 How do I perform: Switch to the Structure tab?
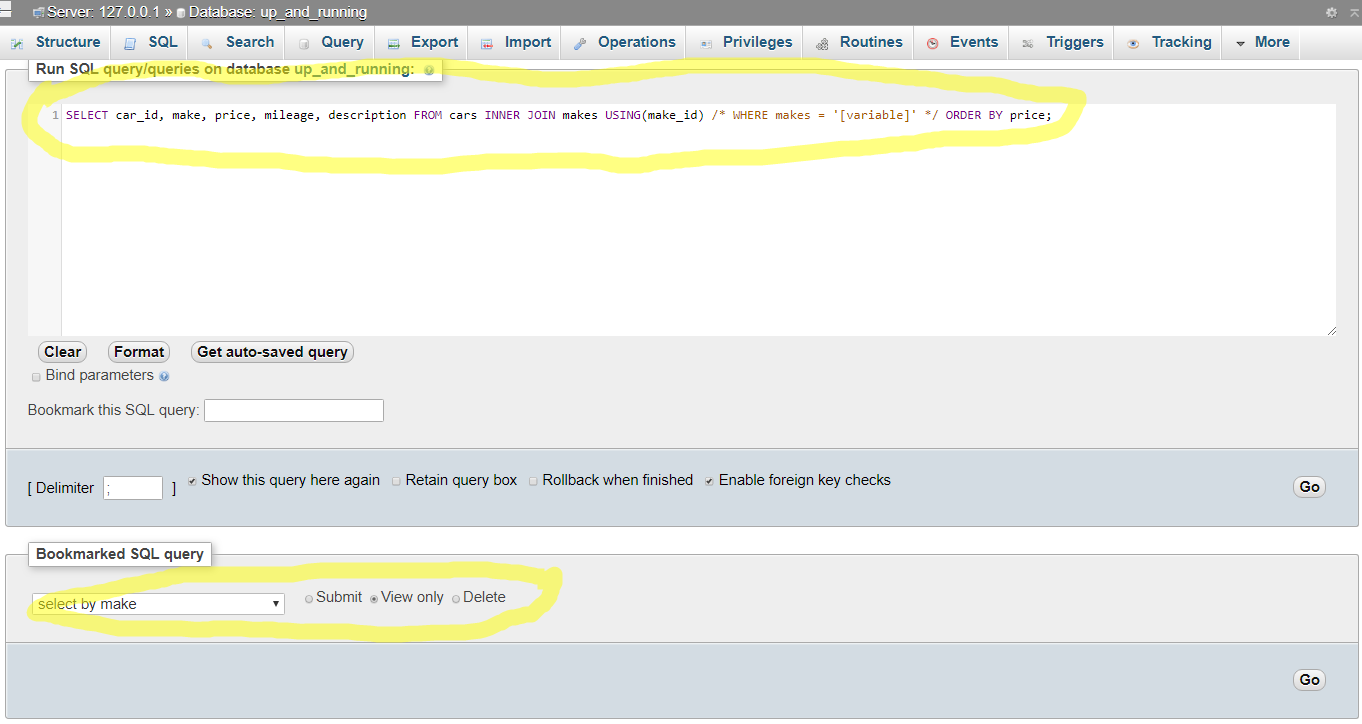pos(56,42)
